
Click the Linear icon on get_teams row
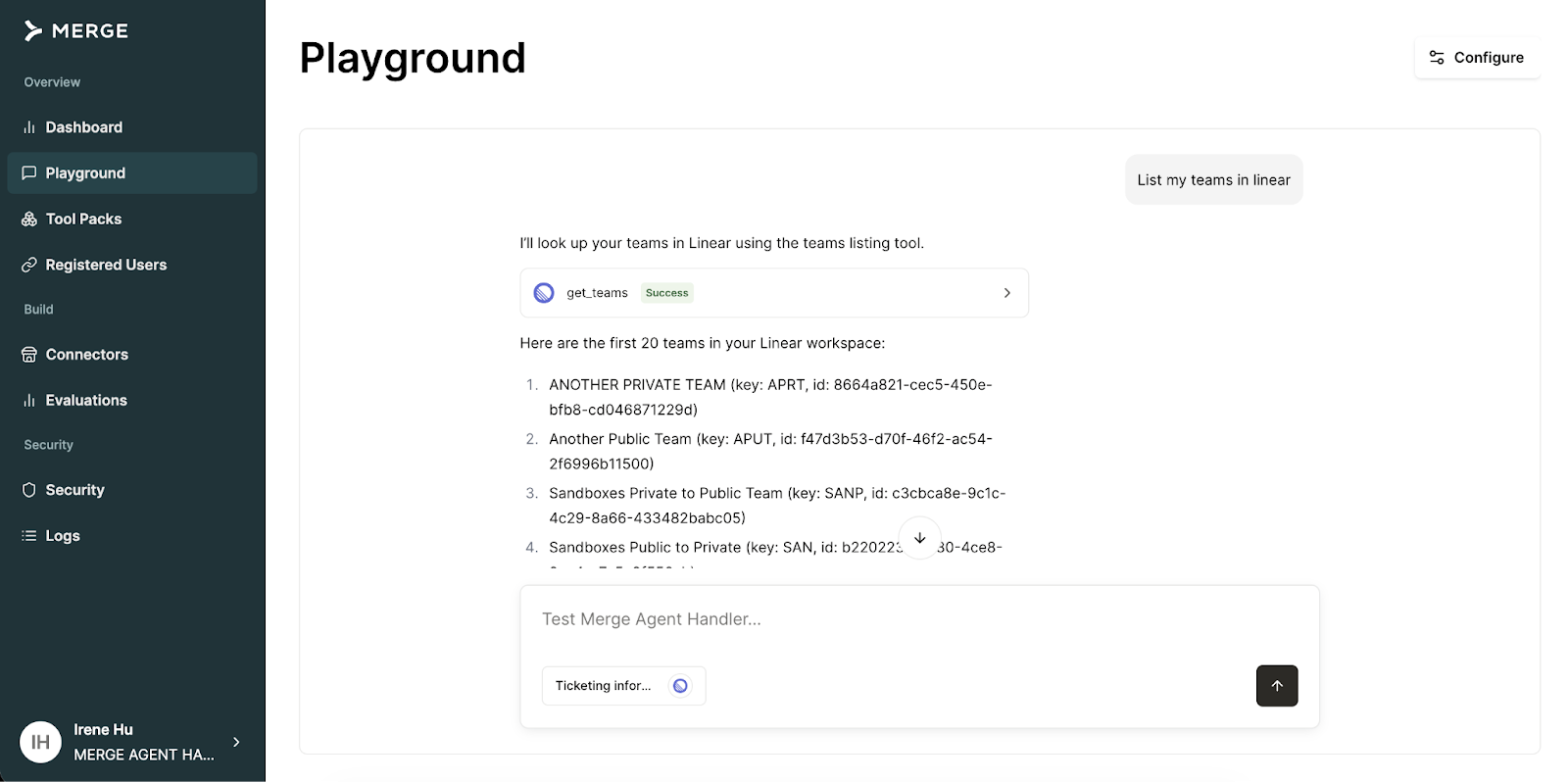(544, 293)
